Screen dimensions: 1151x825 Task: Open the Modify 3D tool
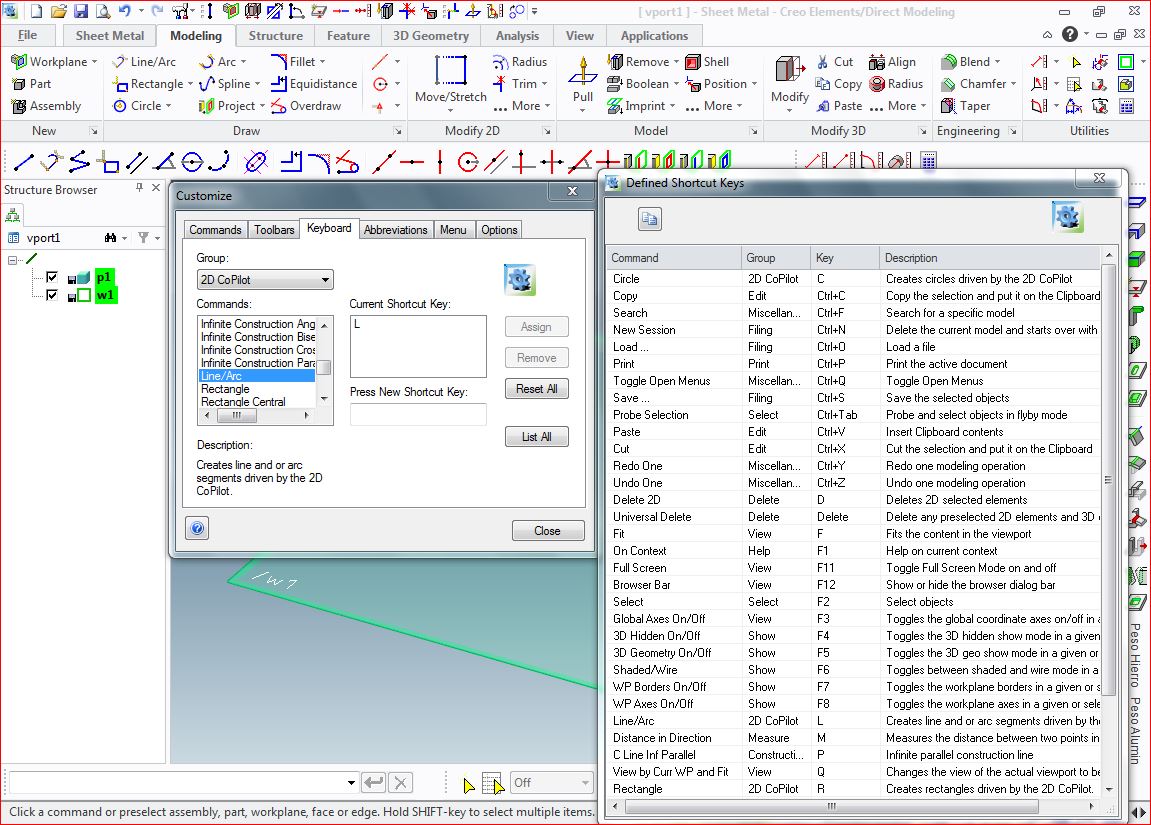790,79
